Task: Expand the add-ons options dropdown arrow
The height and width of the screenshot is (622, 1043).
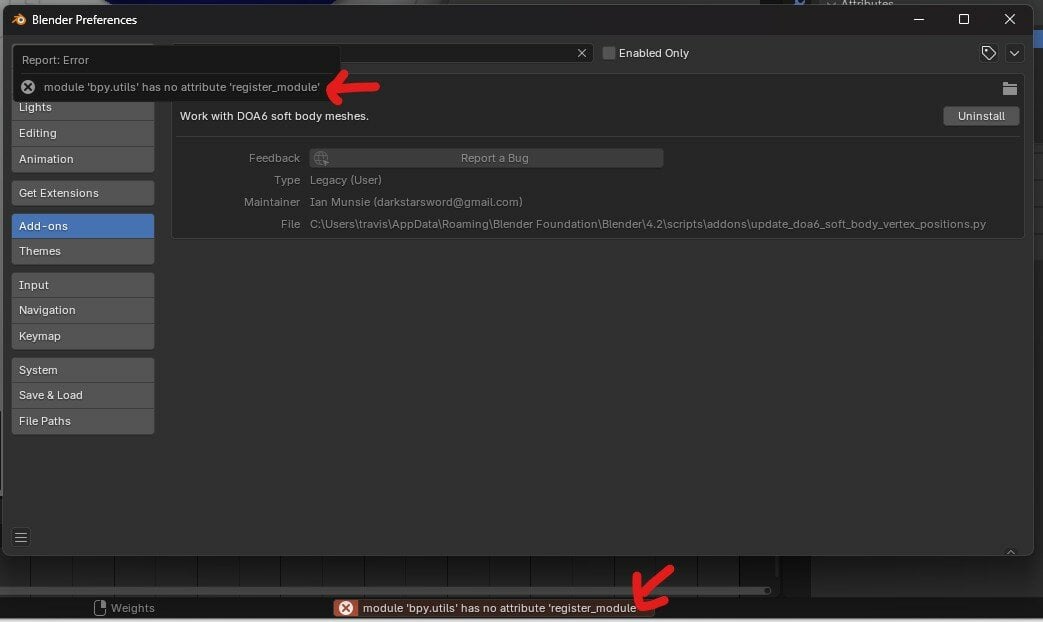Action: [x=1014, y=53]
